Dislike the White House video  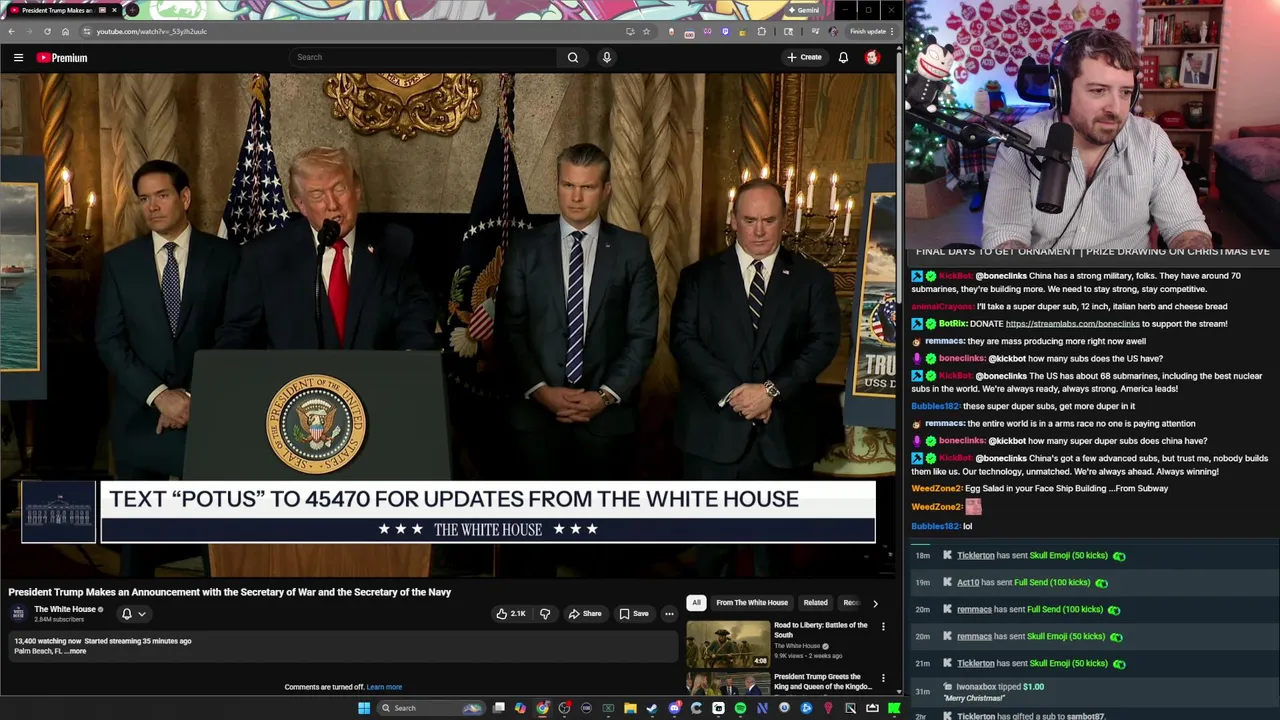(x=545, y=614)
